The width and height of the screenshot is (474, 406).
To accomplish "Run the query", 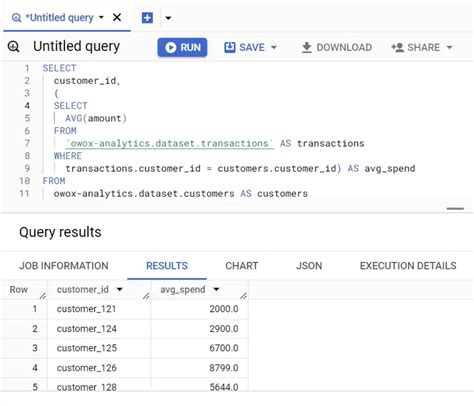I will click(x=182, y=47).
